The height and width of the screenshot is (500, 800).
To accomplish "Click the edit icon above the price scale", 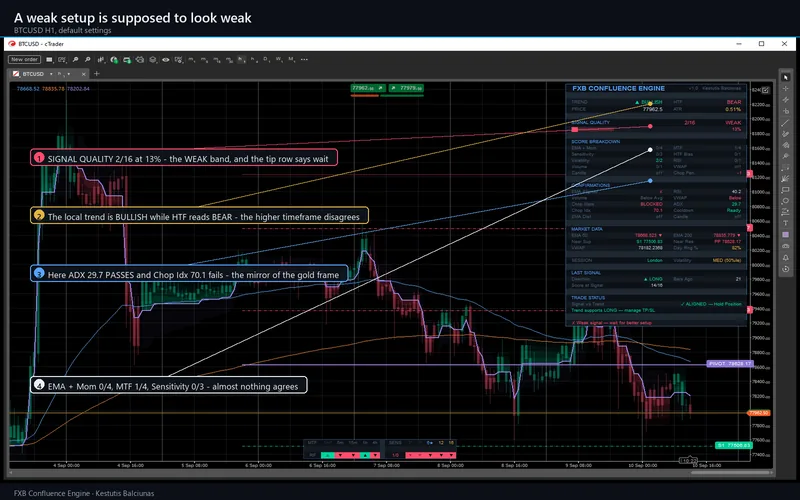I will pos(765,90).
